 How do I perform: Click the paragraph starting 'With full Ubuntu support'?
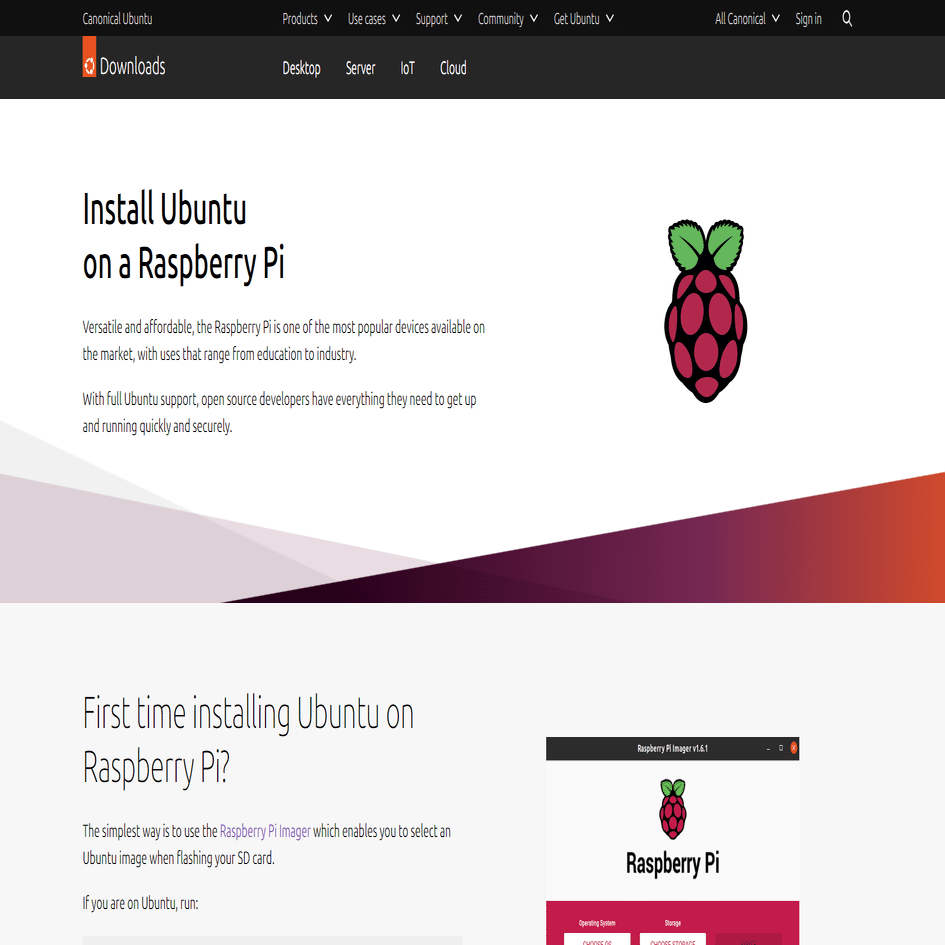pyautogui.click(x=280, y=412)
